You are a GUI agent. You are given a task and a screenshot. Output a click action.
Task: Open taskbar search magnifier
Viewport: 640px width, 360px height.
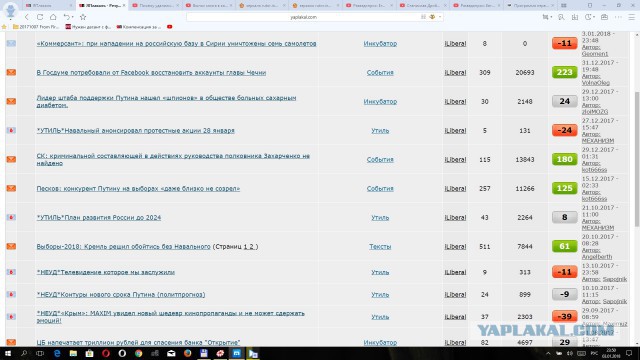pos(24,353)
